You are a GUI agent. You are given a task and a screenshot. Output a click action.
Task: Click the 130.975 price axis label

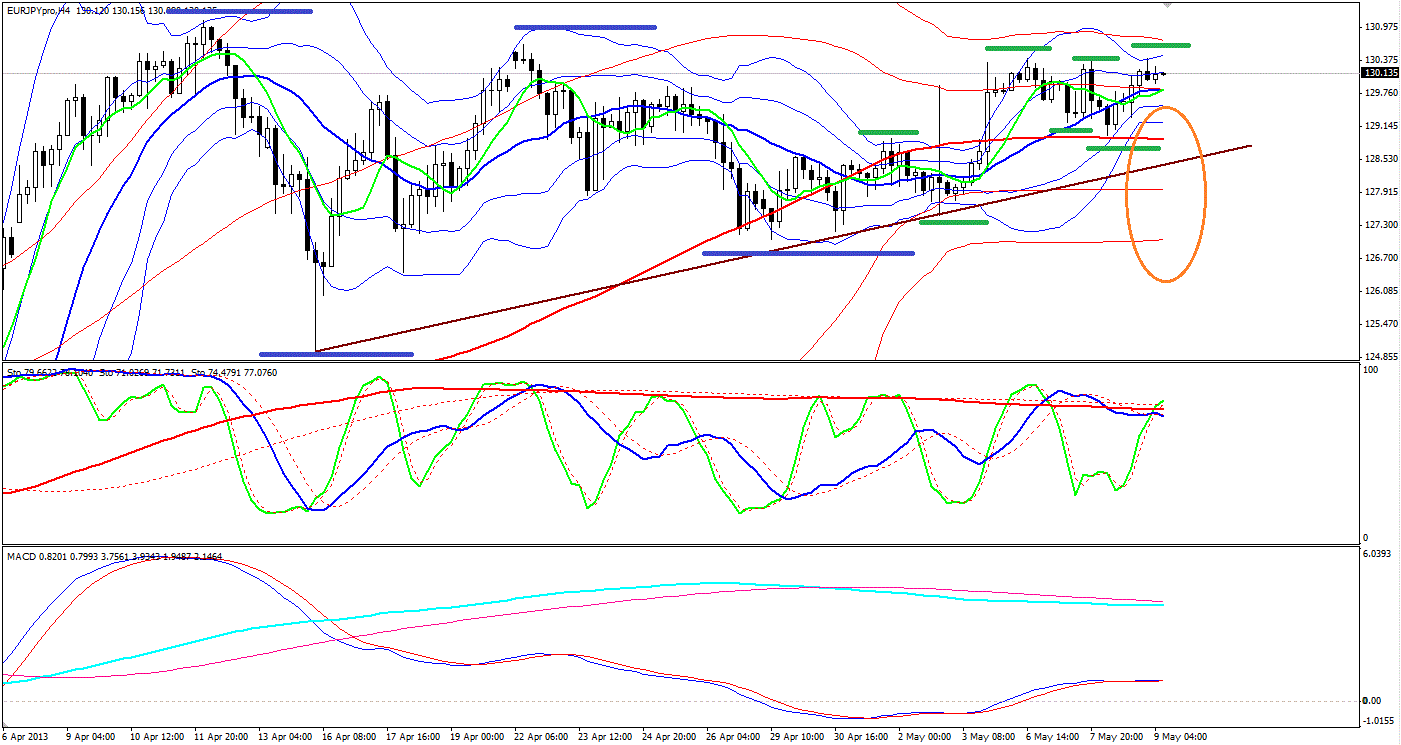(x=1380, y=27)
